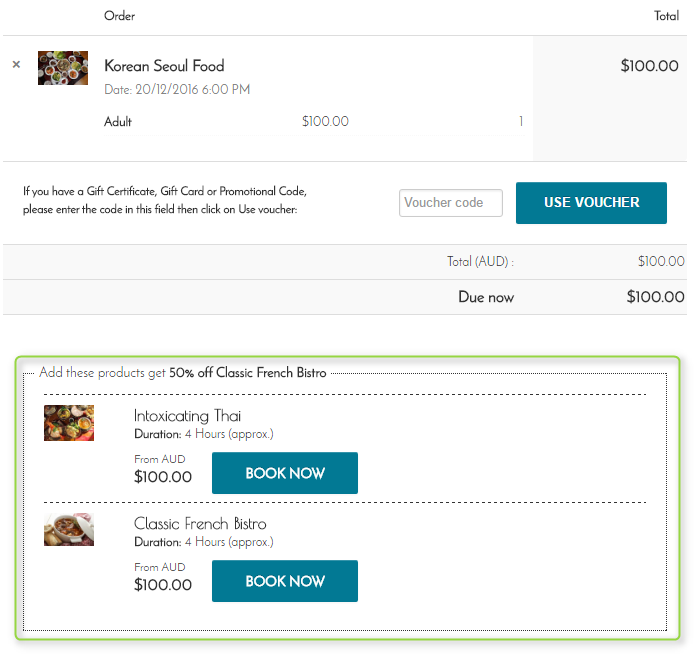This screenshot has height=658, width=698.
Task: Click the Adult quantity number 1
Action: [521, 121]
